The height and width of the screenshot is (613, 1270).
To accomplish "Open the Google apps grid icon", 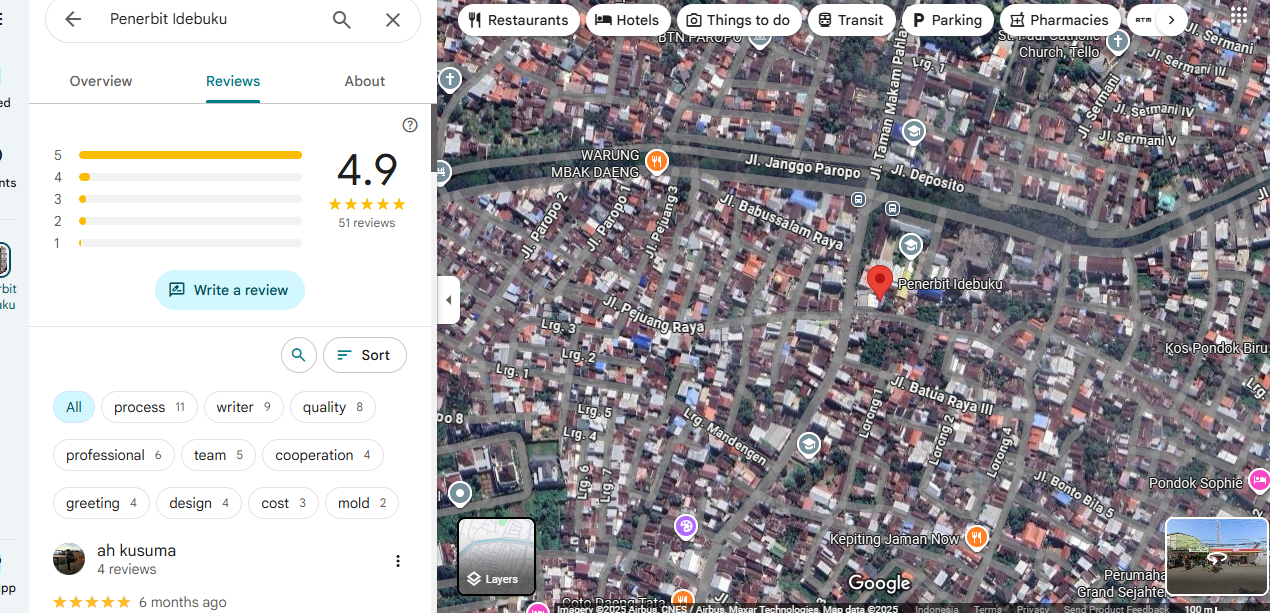I will tap(1239, 15).
